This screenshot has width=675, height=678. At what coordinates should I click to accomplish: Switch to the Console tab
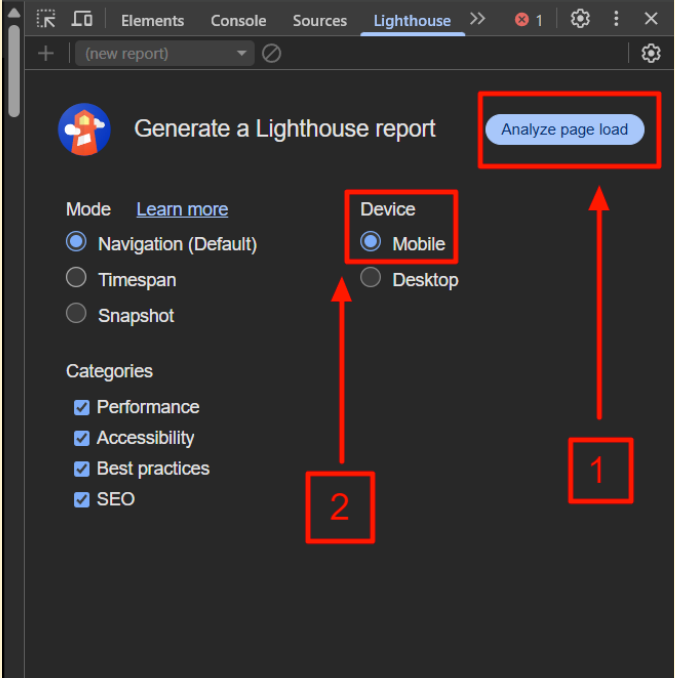point(238,21)
